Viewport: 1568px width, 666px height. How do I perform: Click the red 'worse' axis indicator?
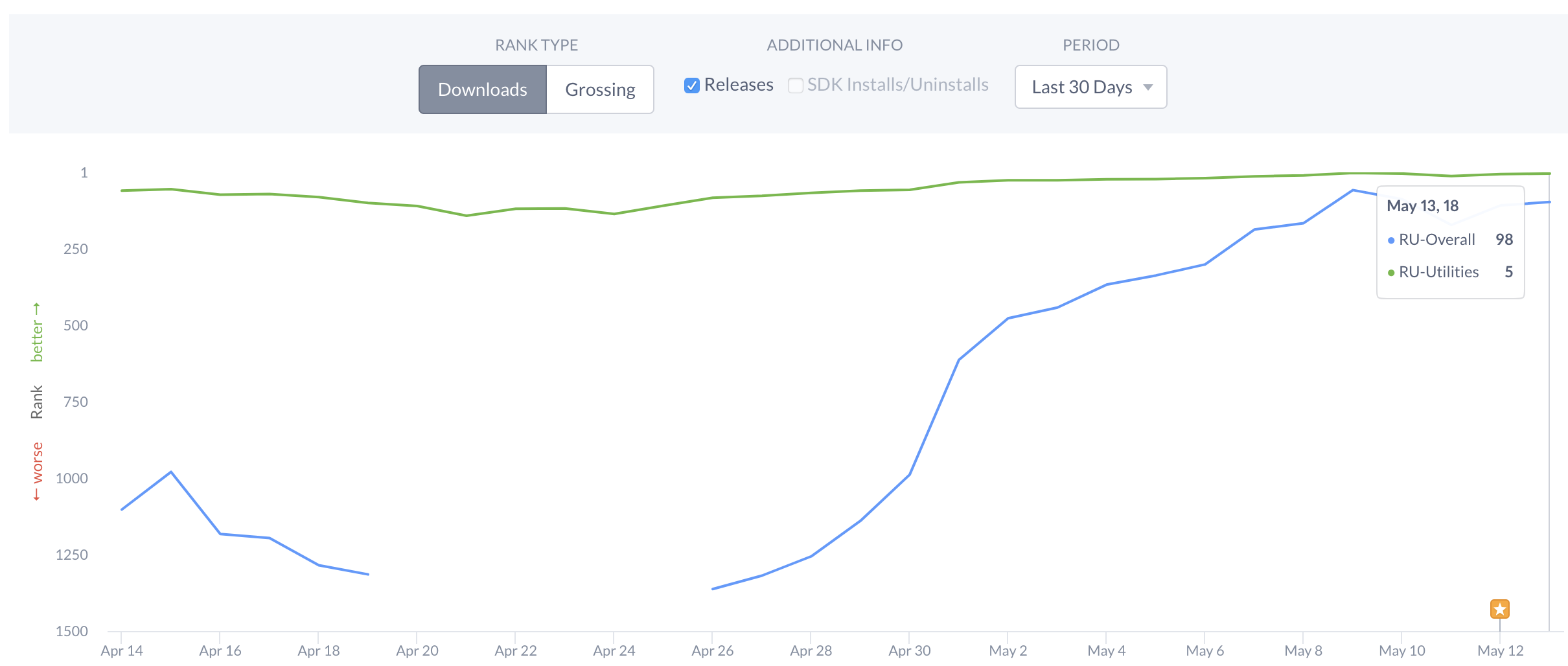coord(37,471)
